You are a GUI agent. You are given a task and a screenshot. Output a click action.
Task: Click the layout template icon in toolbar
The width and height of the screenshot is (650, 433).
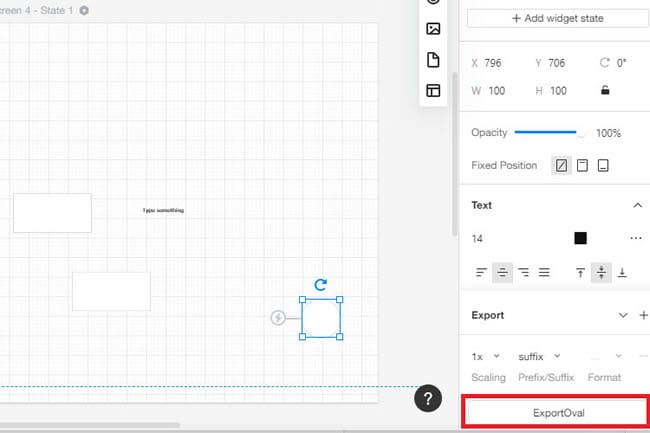tap(433, 90)
